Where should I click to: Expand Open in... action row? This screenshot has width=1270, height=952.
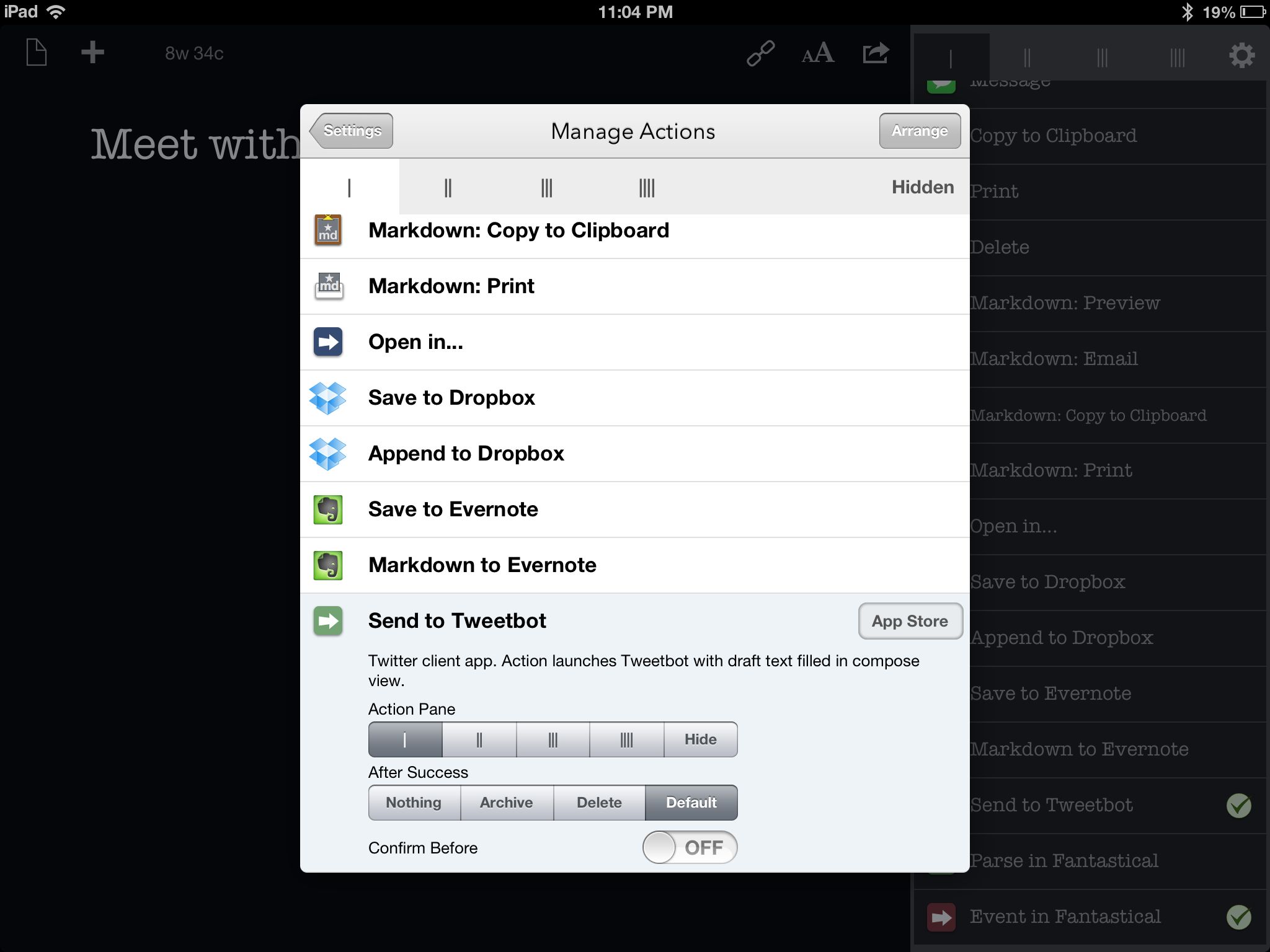point(635,342)
